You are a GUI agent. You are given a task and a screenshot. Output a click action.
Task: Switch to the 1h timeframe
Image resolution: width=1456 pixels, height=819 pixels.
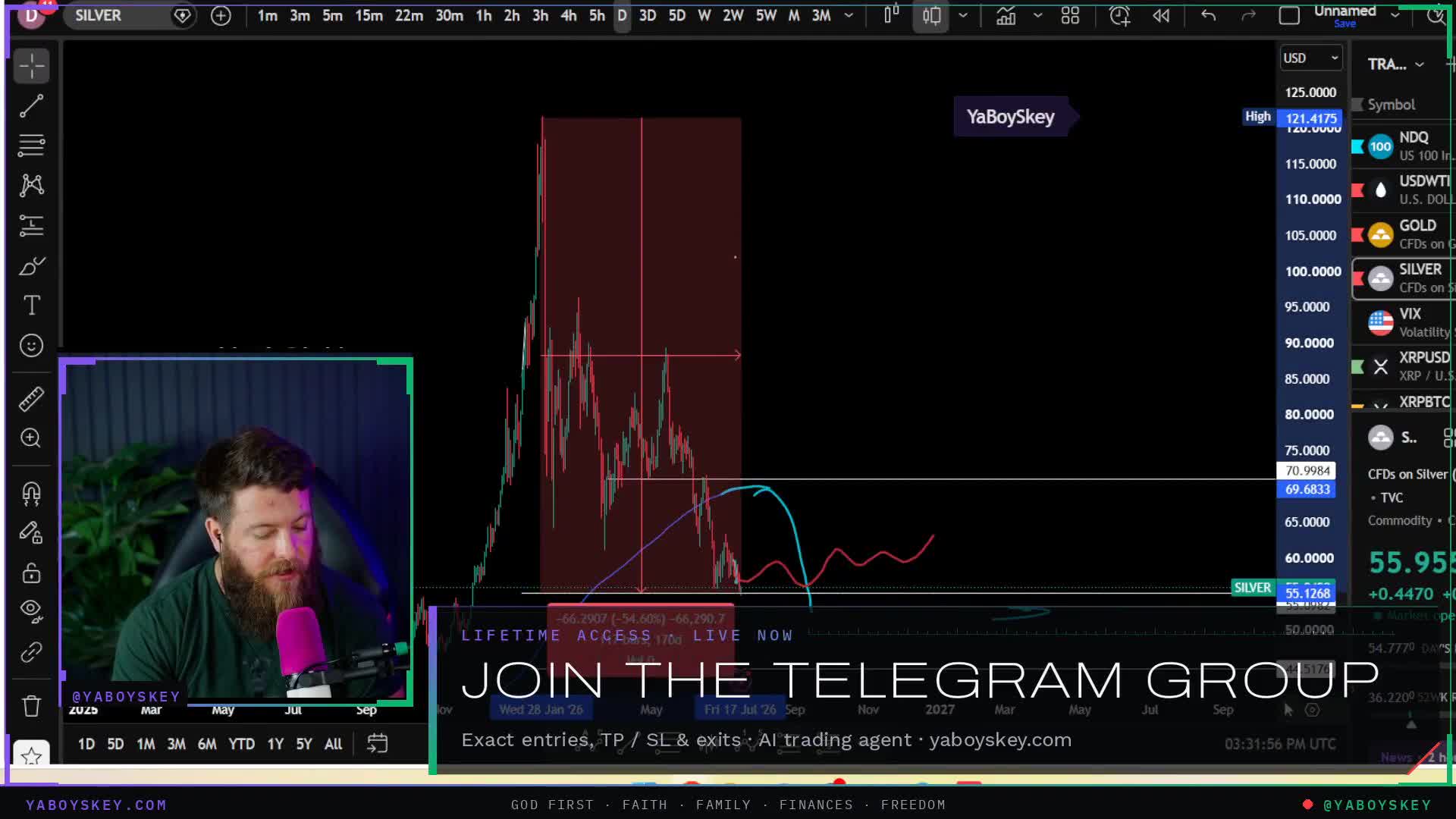point(484,15)
